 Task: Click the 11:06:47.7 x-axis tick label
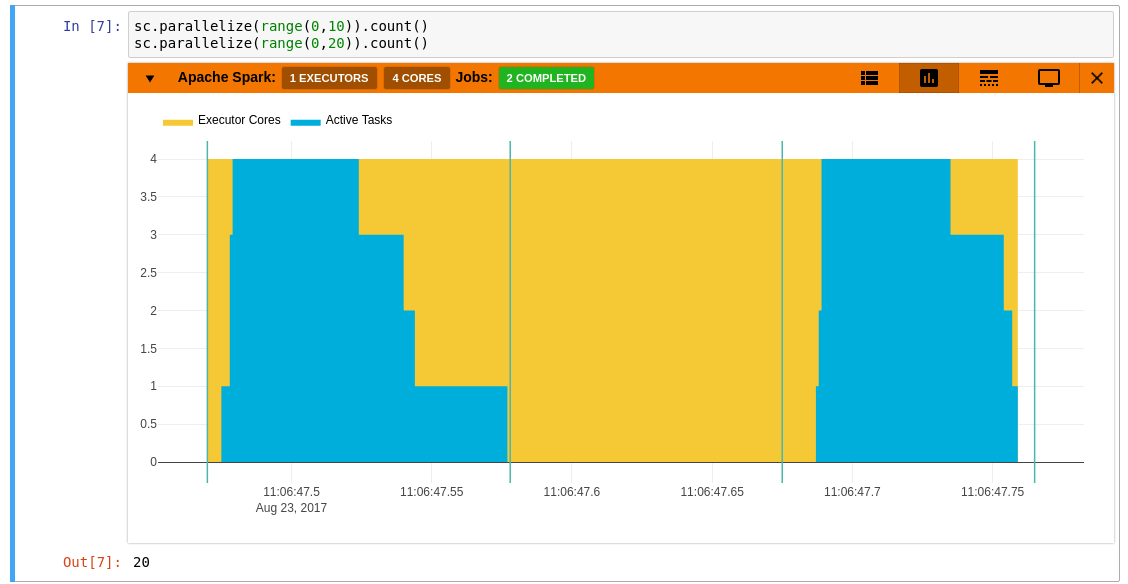coord(852,492)
